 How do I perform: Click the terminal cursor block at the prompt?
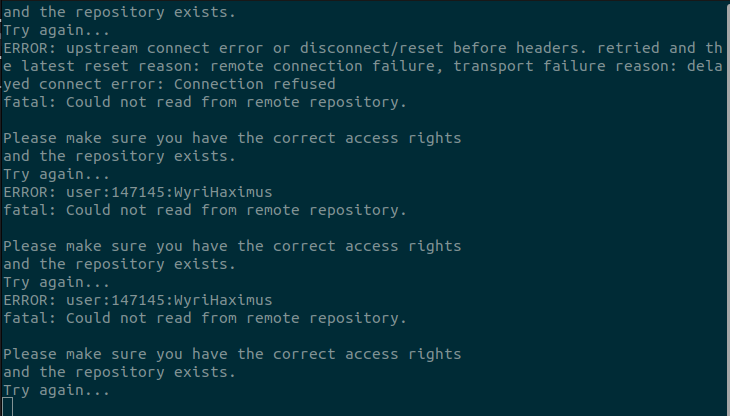pos(8,406)
